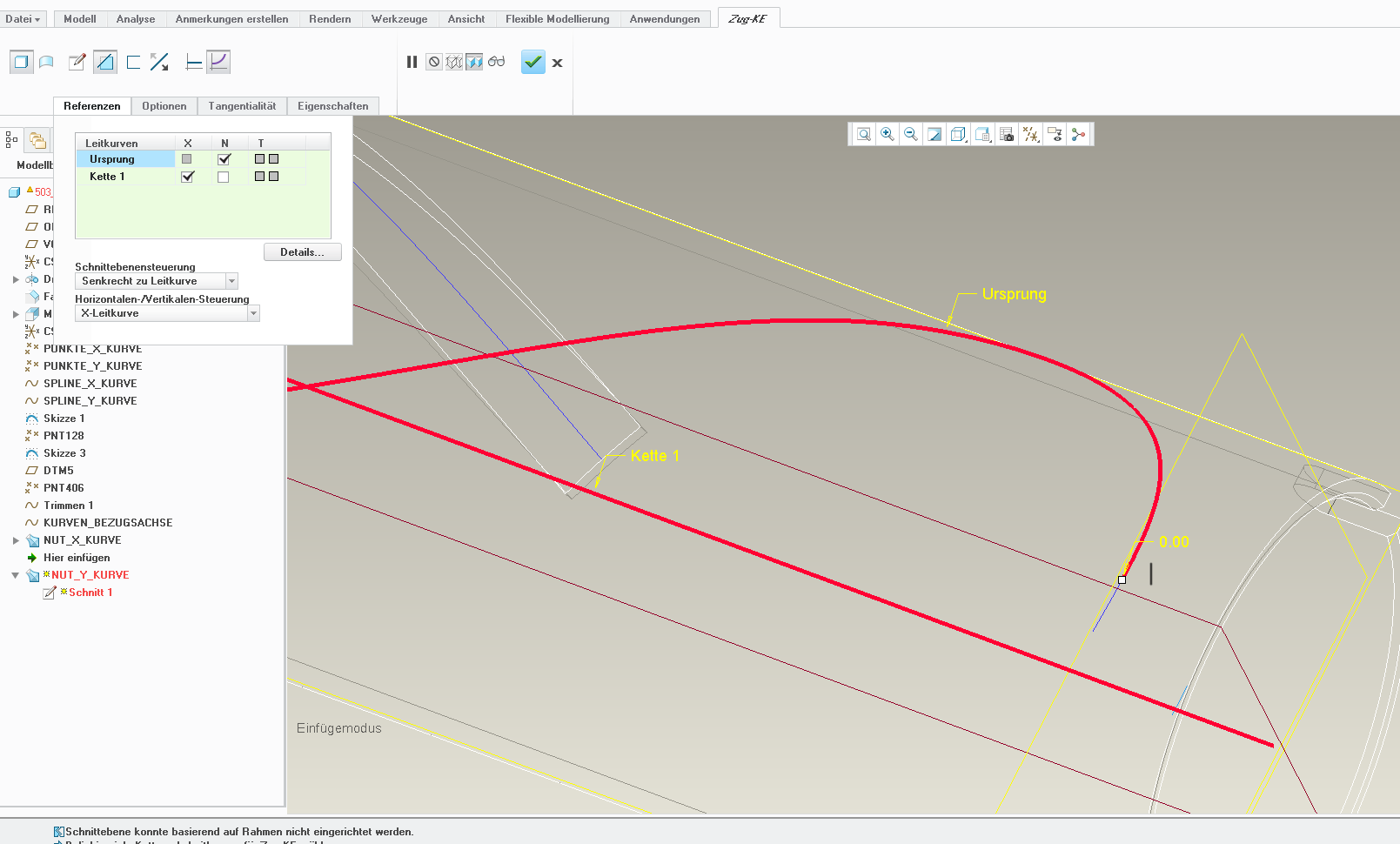
Task: Select SPLINE_X_KURVE in the model tree
Action: pyautogui.click(x=90, y=384)
